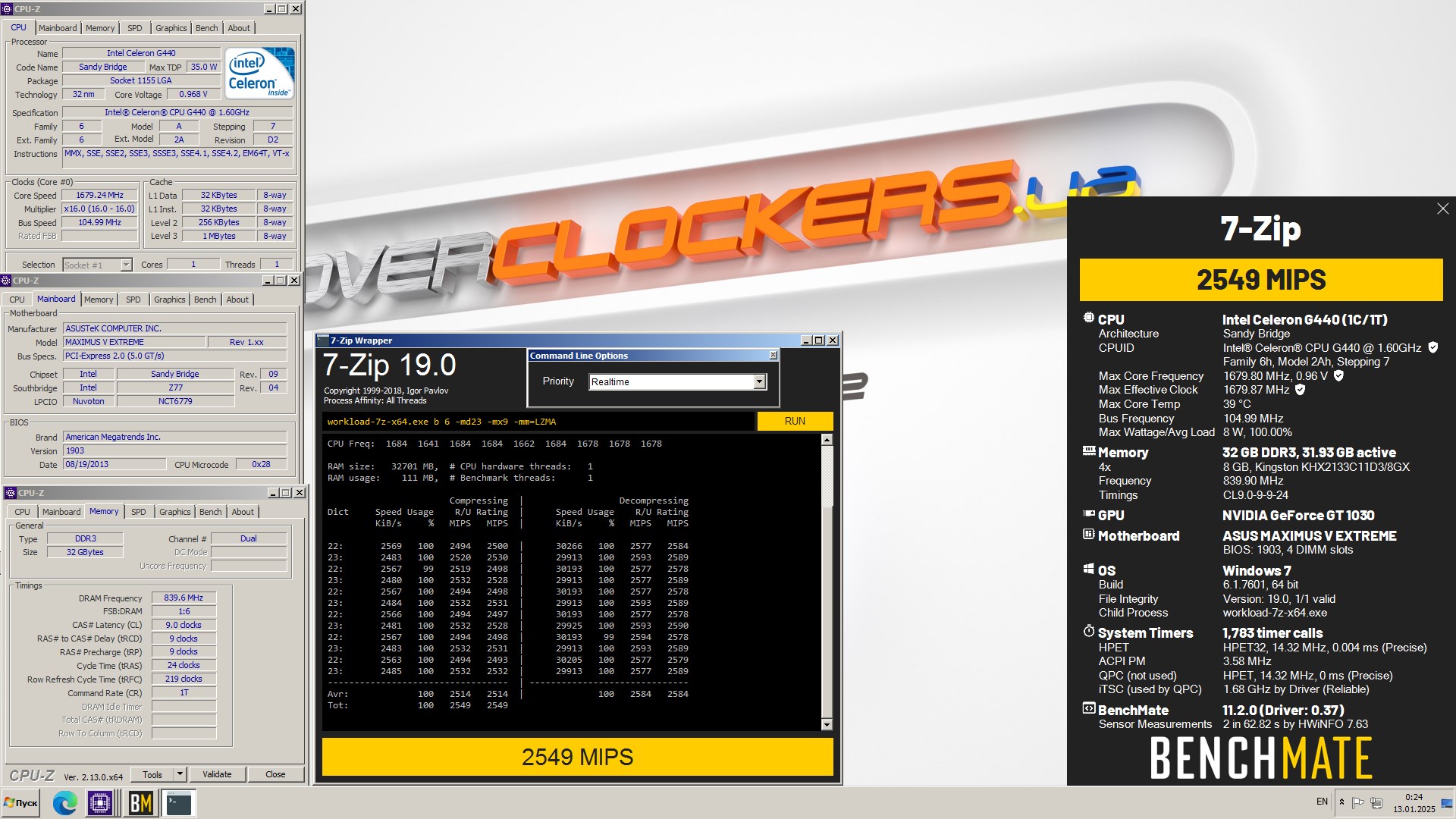Click the stopwatch icon beside System Timers
Screen dimensions: 1456x819
[x=1089, y=631]
